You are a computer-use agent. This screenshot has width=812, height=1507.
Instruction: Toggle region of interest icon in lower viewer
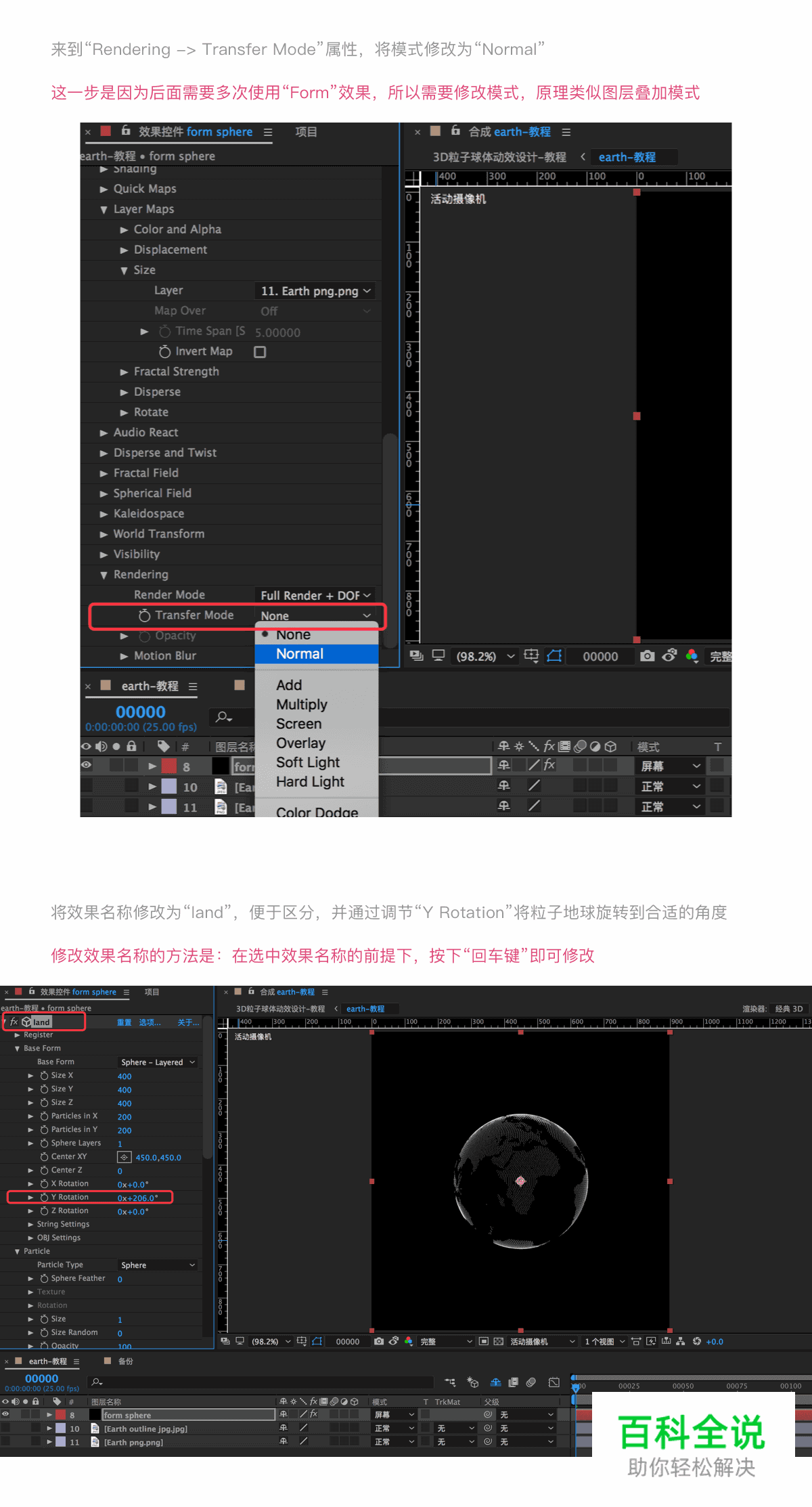484,1341
